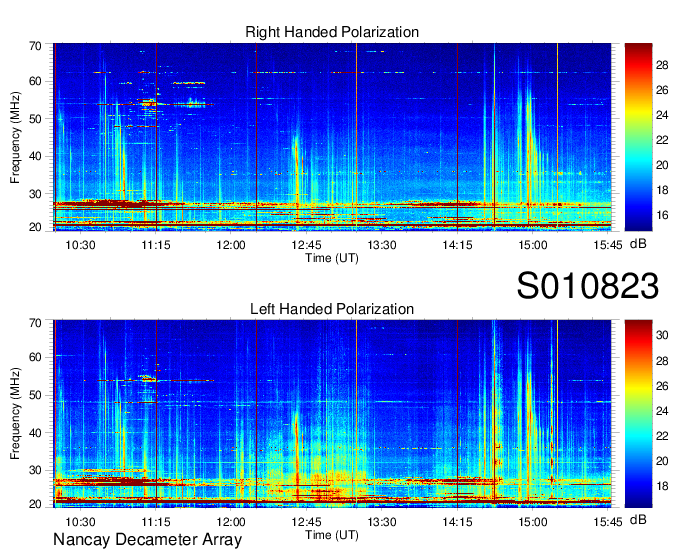The image size is (680, 552).
Task: Click the 14:15 time tick under Left Handed plot
Action: 458,522
